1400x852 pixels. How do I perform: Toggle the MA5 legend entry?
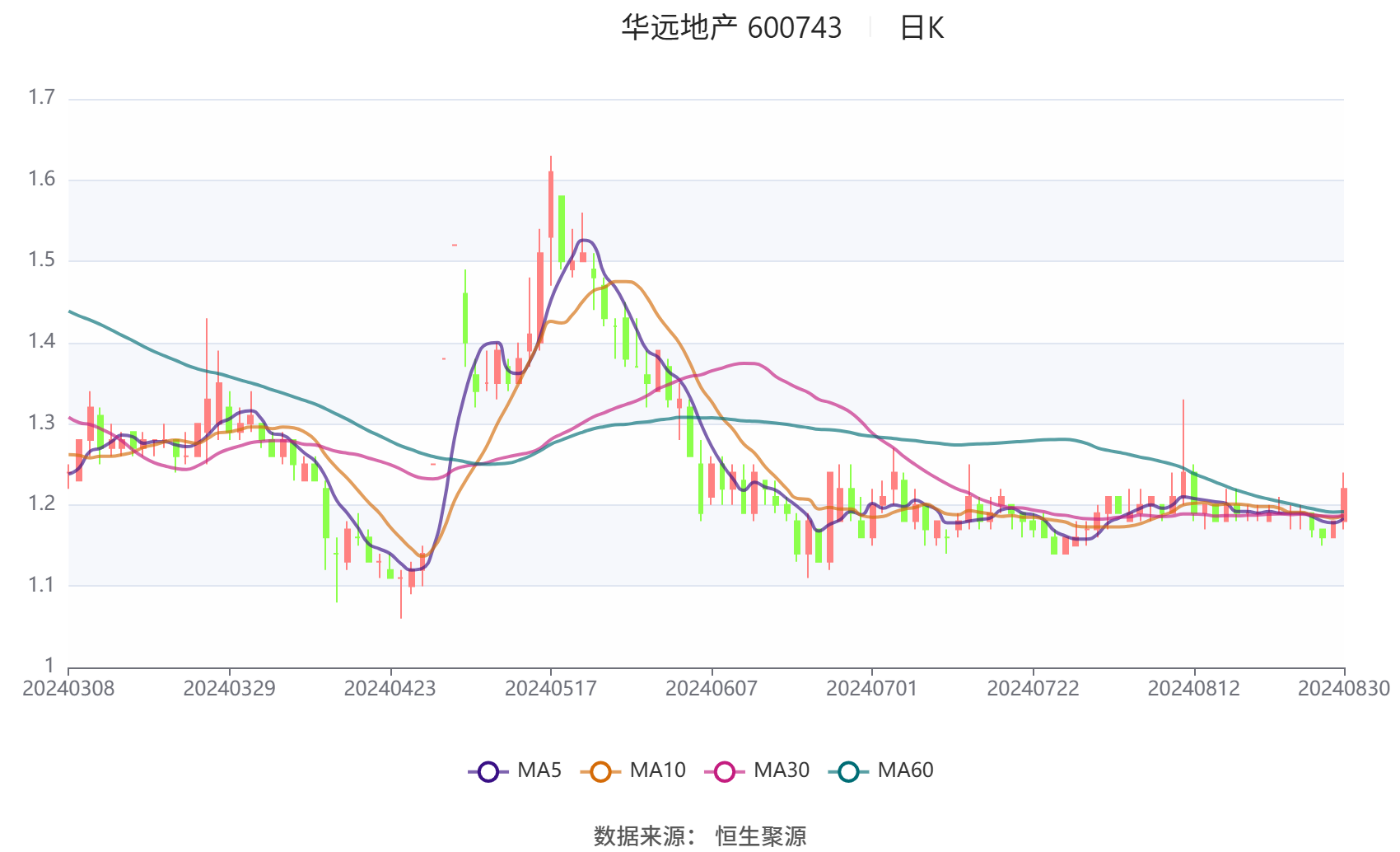[515, 771]
